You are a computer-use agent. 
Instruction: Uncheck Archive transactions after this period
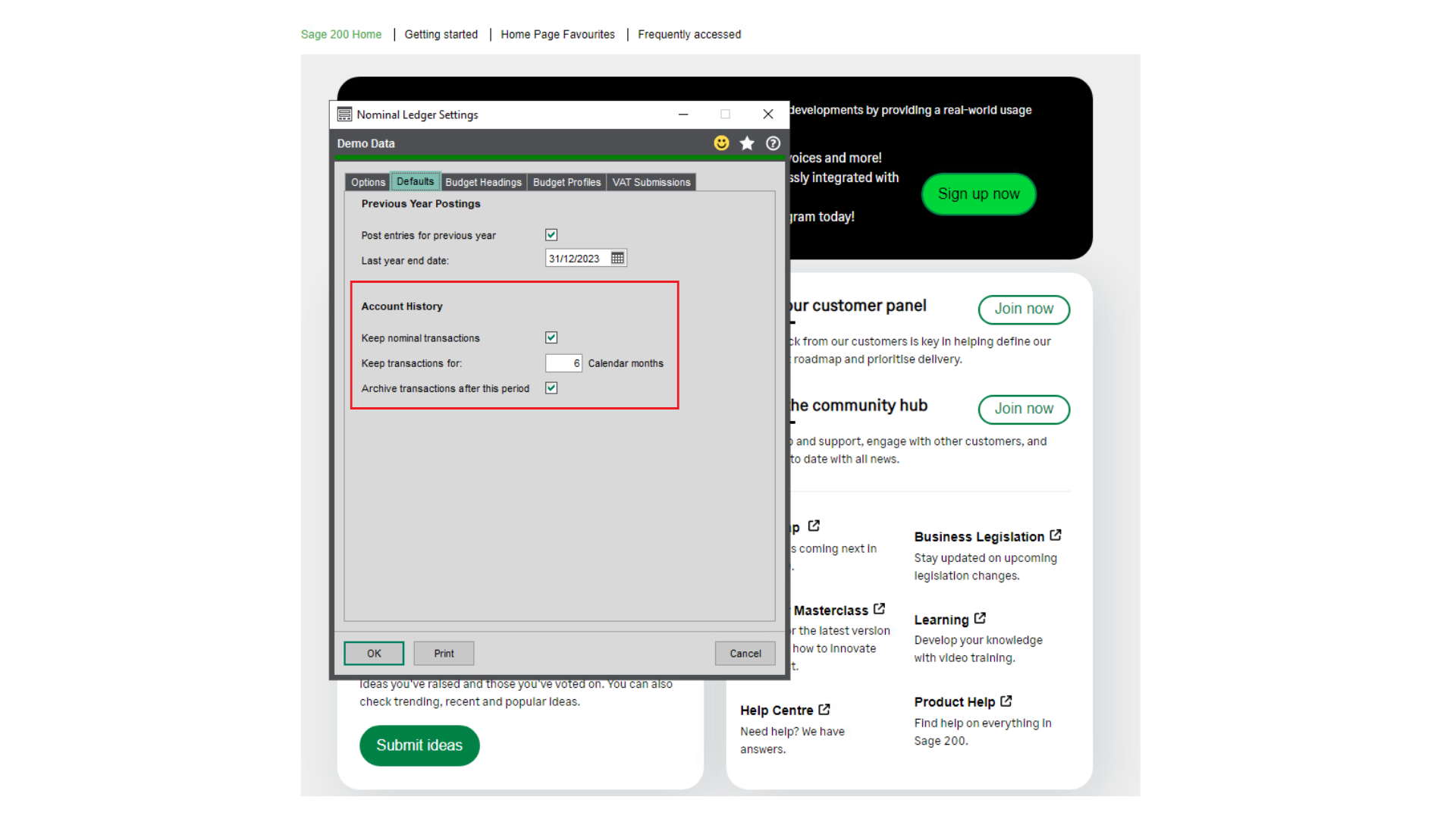tap(551, 388)
